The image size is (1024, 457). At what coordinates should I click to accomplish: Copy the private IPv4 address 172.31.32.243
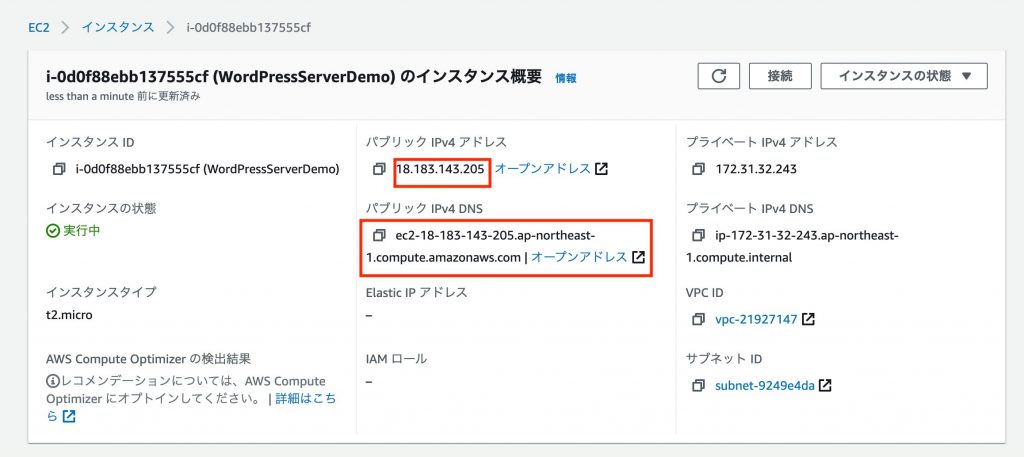699,169
